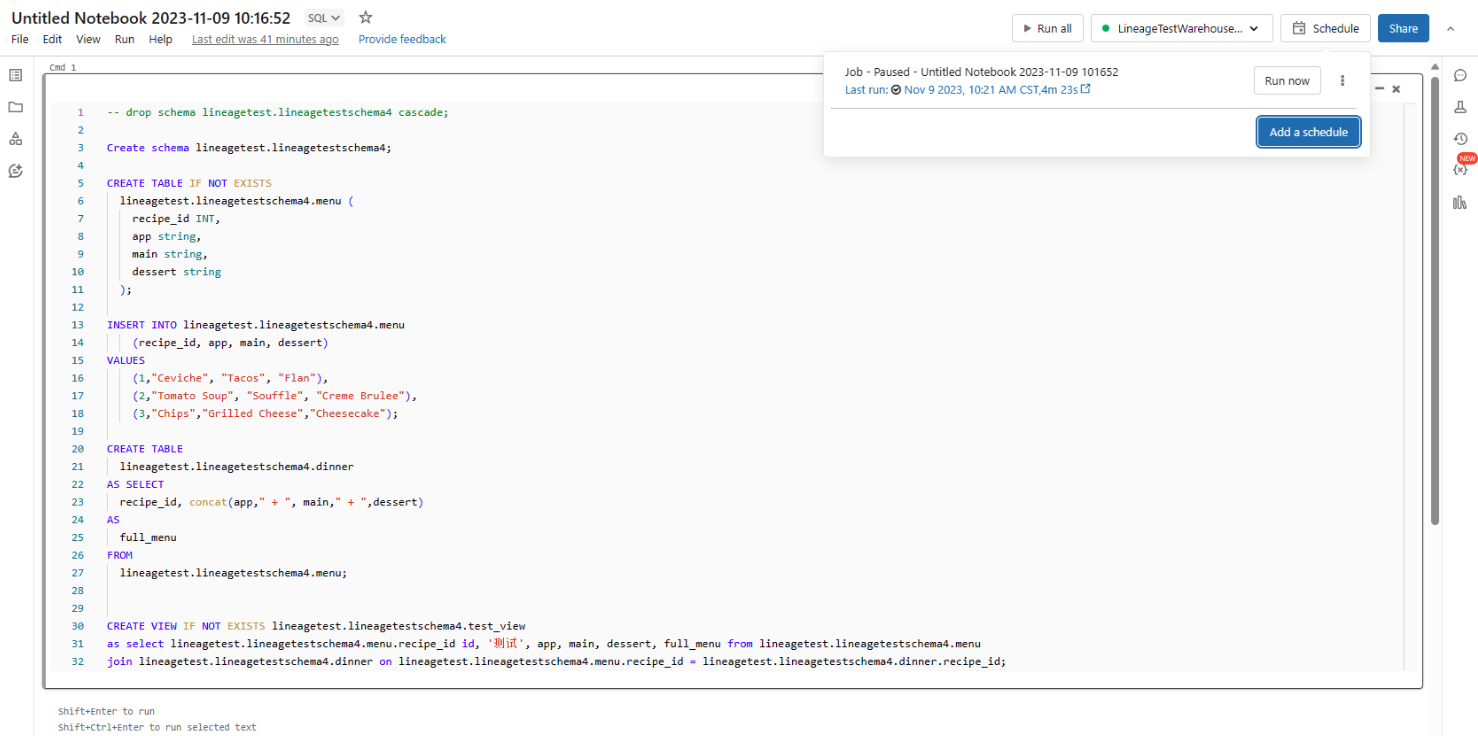Click the Grilled Cheese values row
1478x736 pixels.
pos(265,413)
